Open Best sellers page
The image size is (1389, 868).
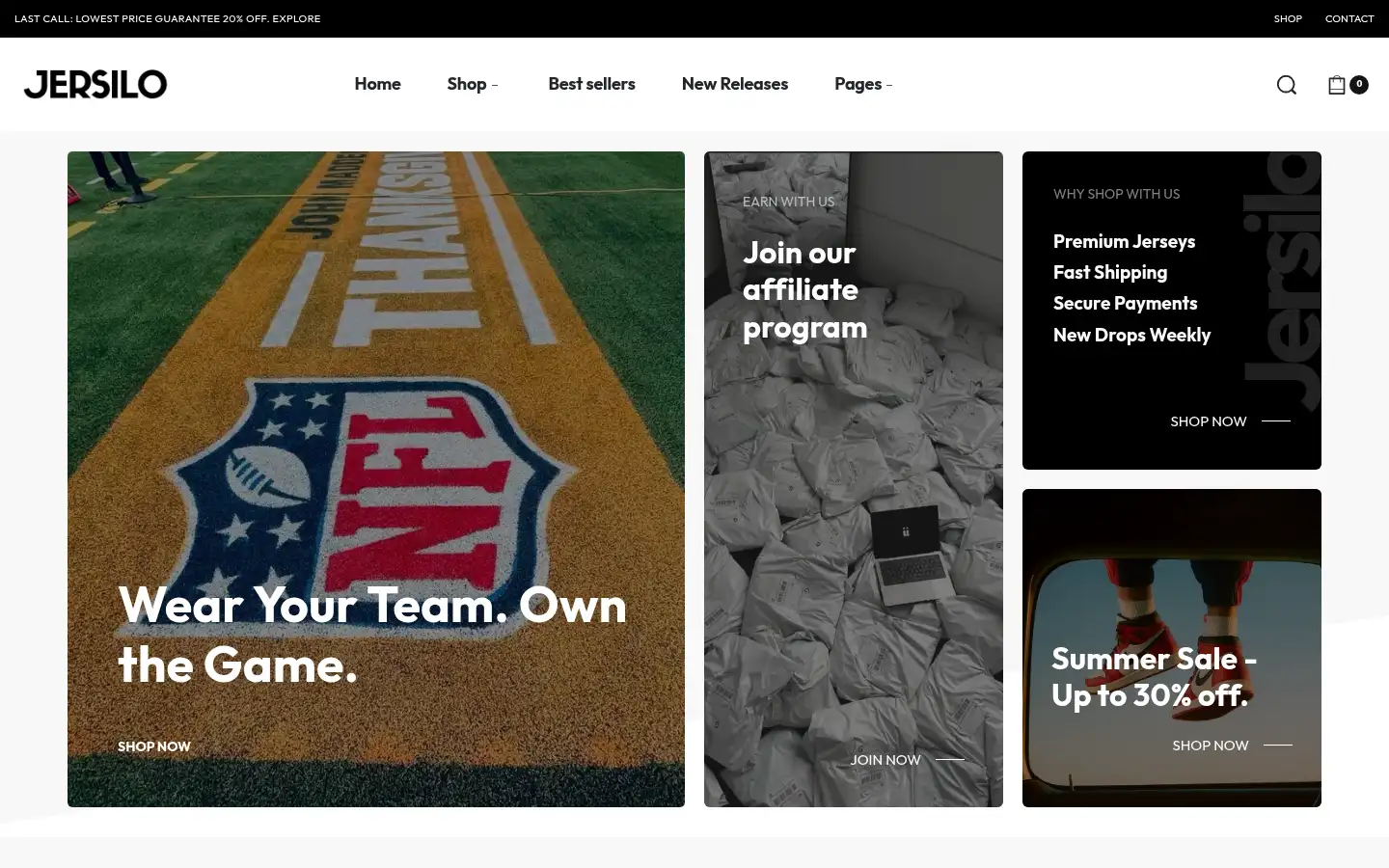pos(591,84)
